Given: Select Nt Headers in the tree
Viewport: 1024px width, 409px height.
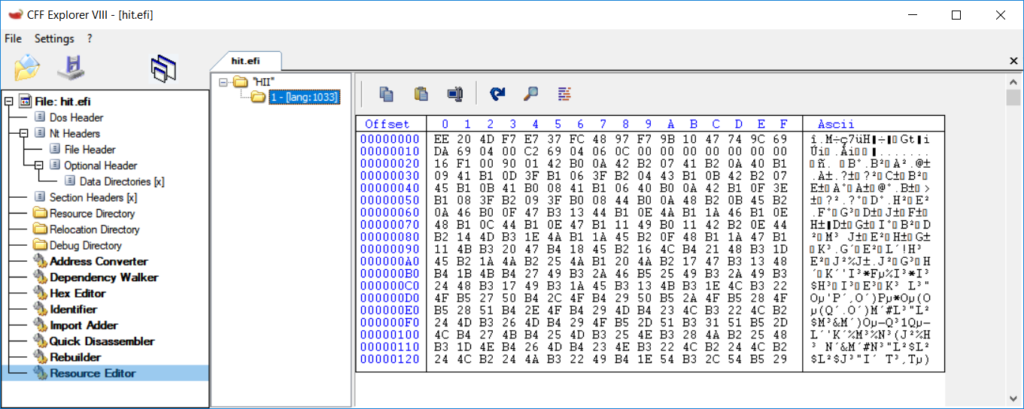Looking at the screenshot, I should pos(74,133).
